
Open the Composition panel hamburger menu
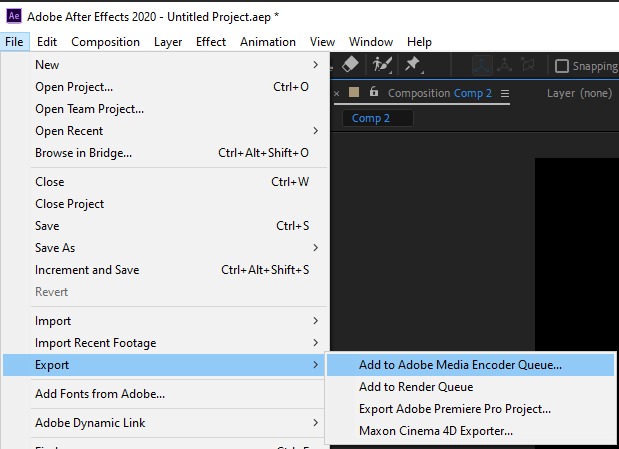pyautogui.click(x=505, y=94)
